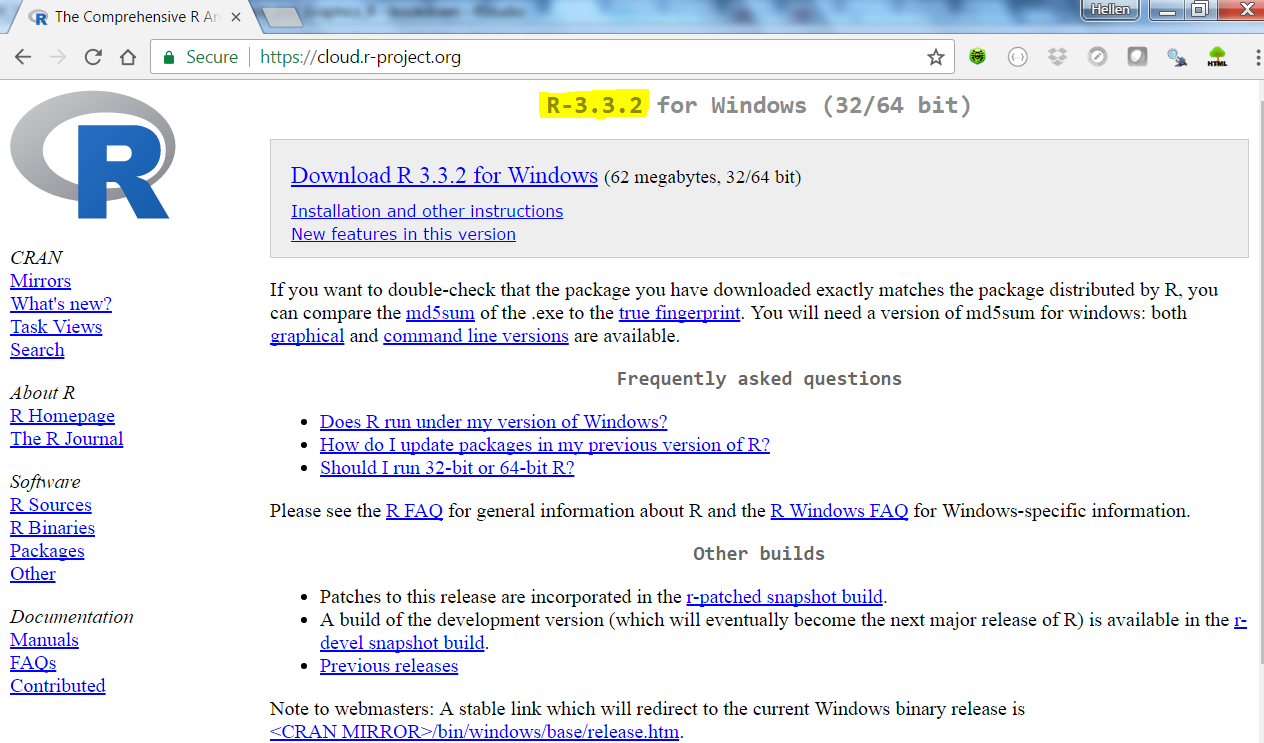This screenshot has width=1264, height=743.
Task: Reload the CRAN page
Action: (93, 57)
